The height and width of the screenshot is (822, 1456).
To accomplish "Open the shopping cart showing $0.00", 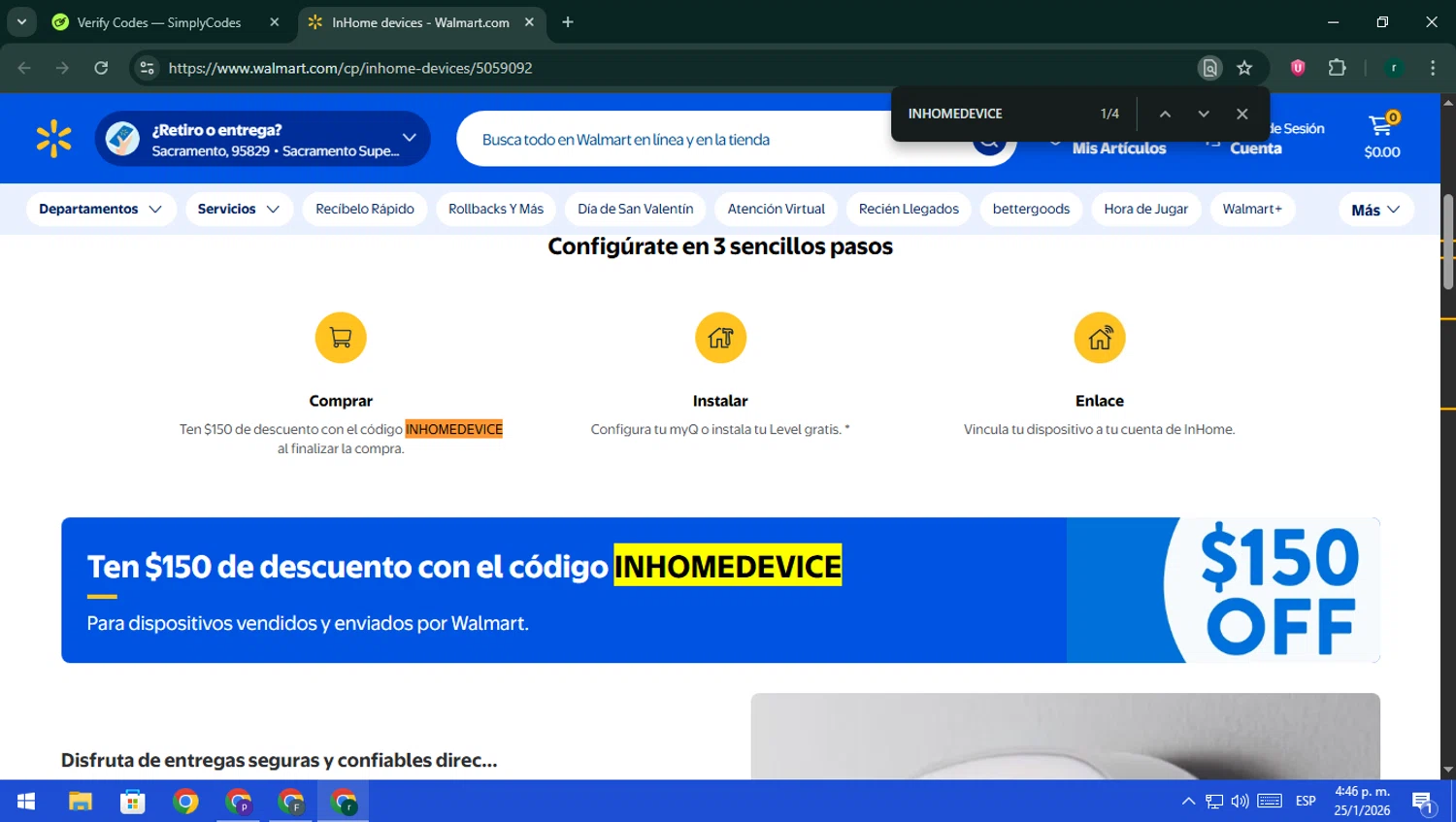I will (x=1381, y=137).
